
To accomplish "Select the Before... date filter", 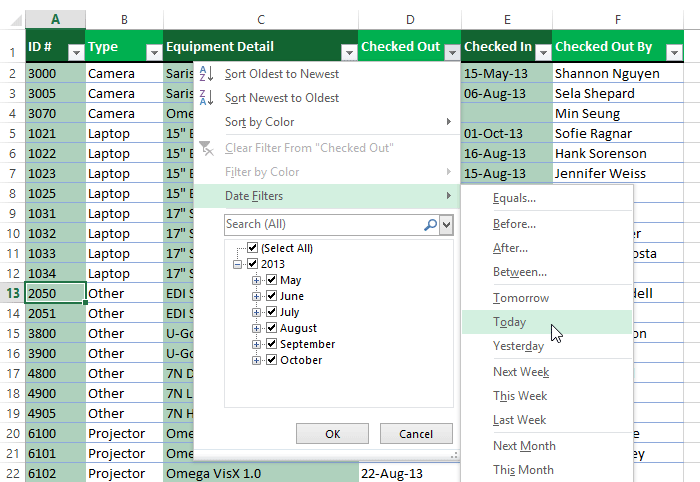I will pos(547,224).
